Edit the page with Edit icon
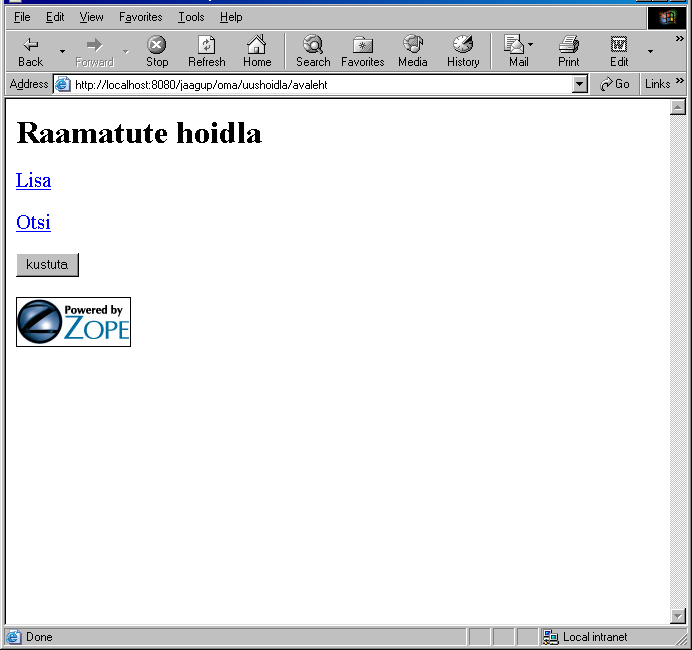 point(619,51)
